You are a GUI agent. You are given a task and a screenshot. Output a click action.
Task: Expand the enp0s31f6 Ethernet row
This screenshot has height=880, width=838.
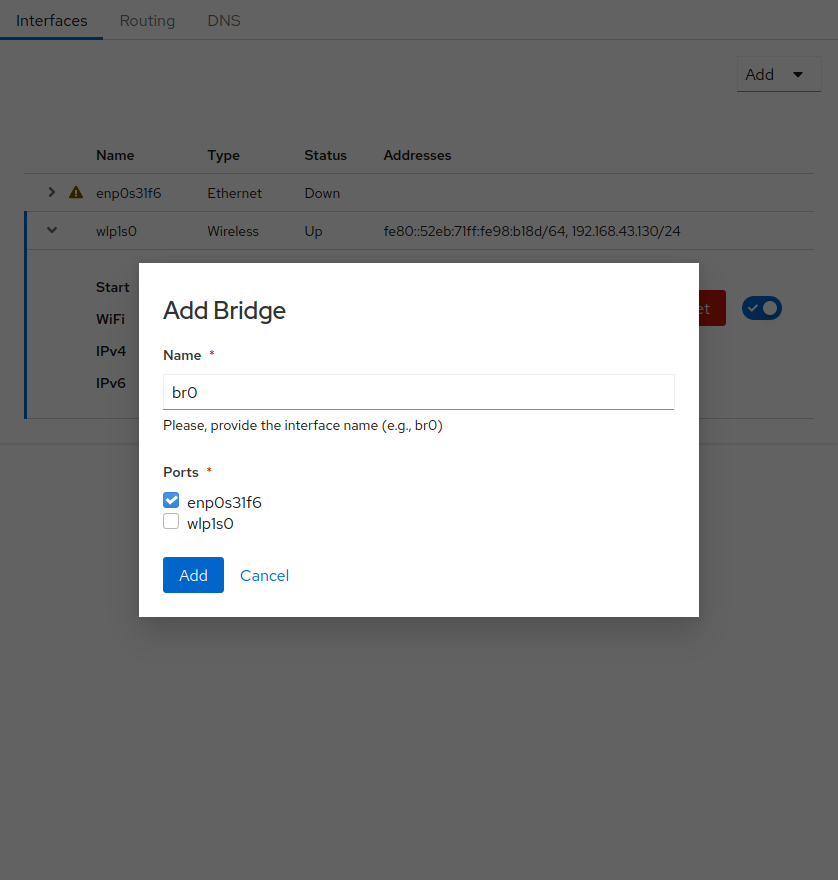[52, 192]
